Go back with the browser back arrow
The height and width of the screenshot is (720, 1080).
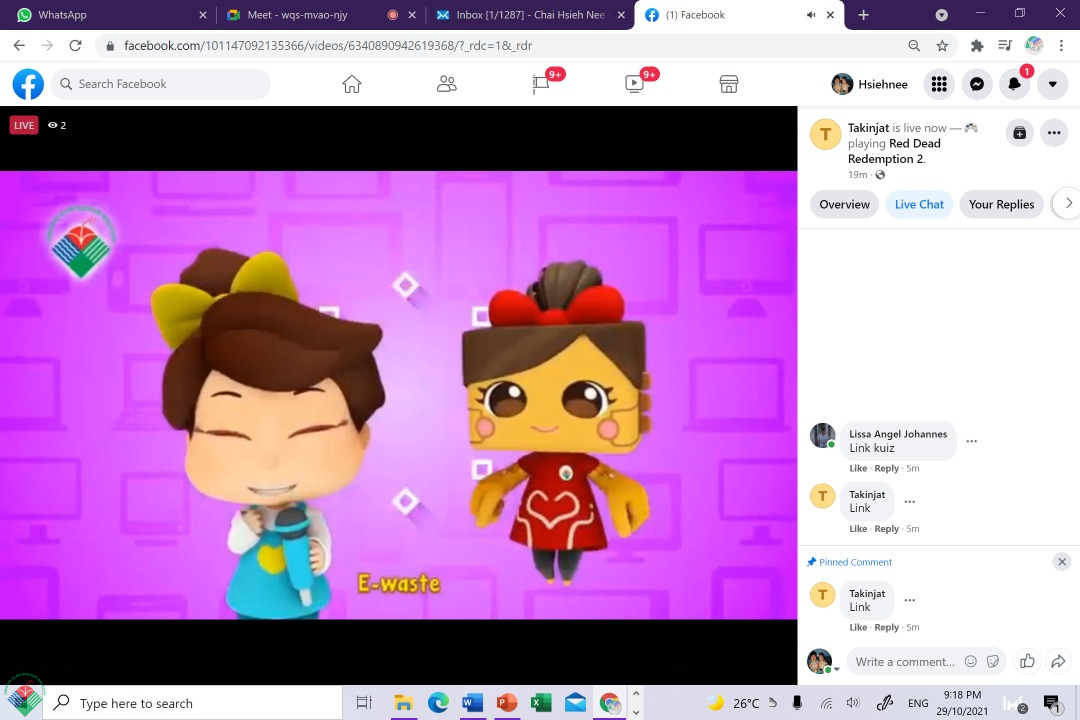point(19,45)
